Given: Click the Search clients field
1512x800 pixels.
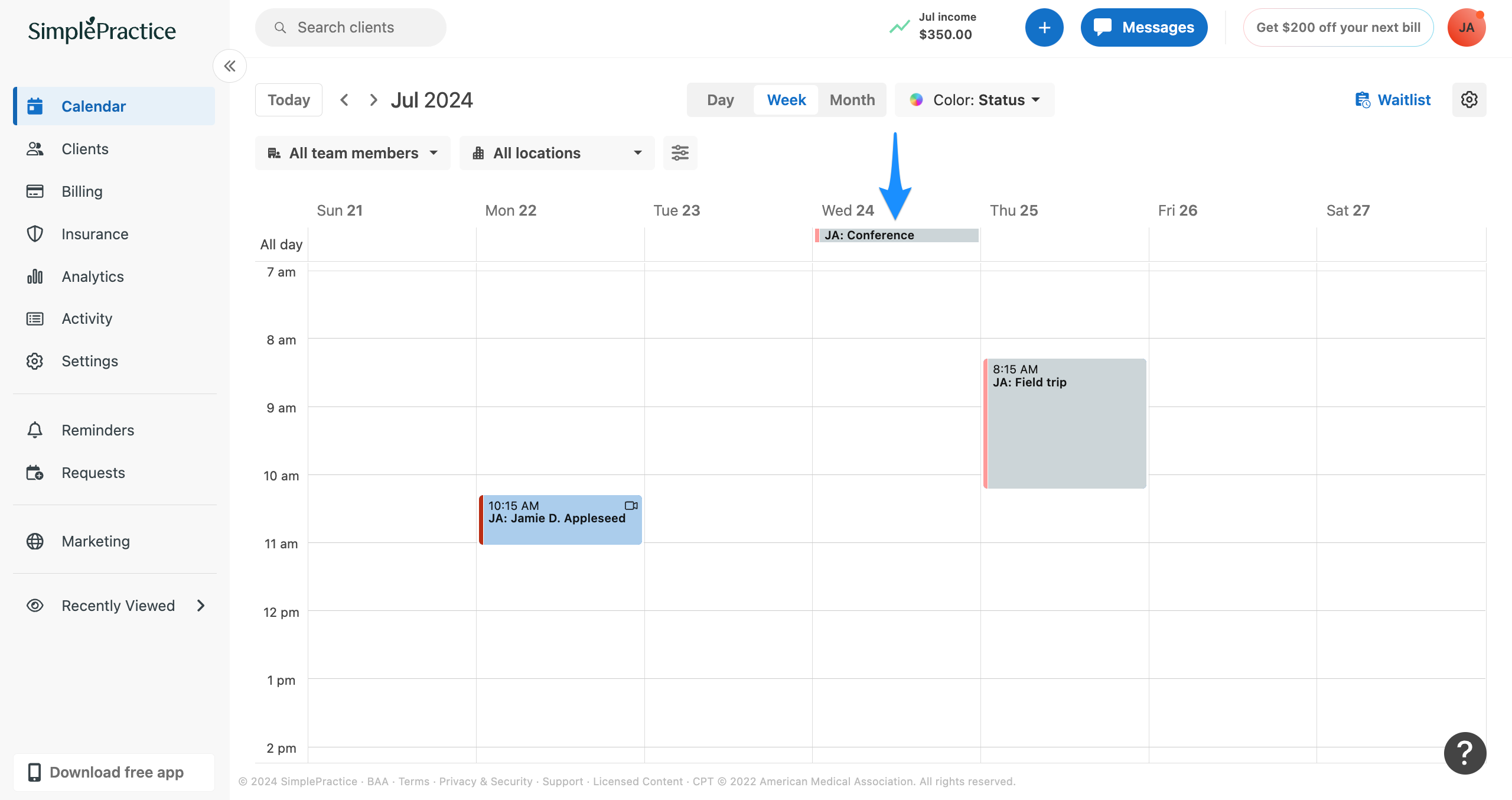Looking at the screenshot, I should pos(351,28).
